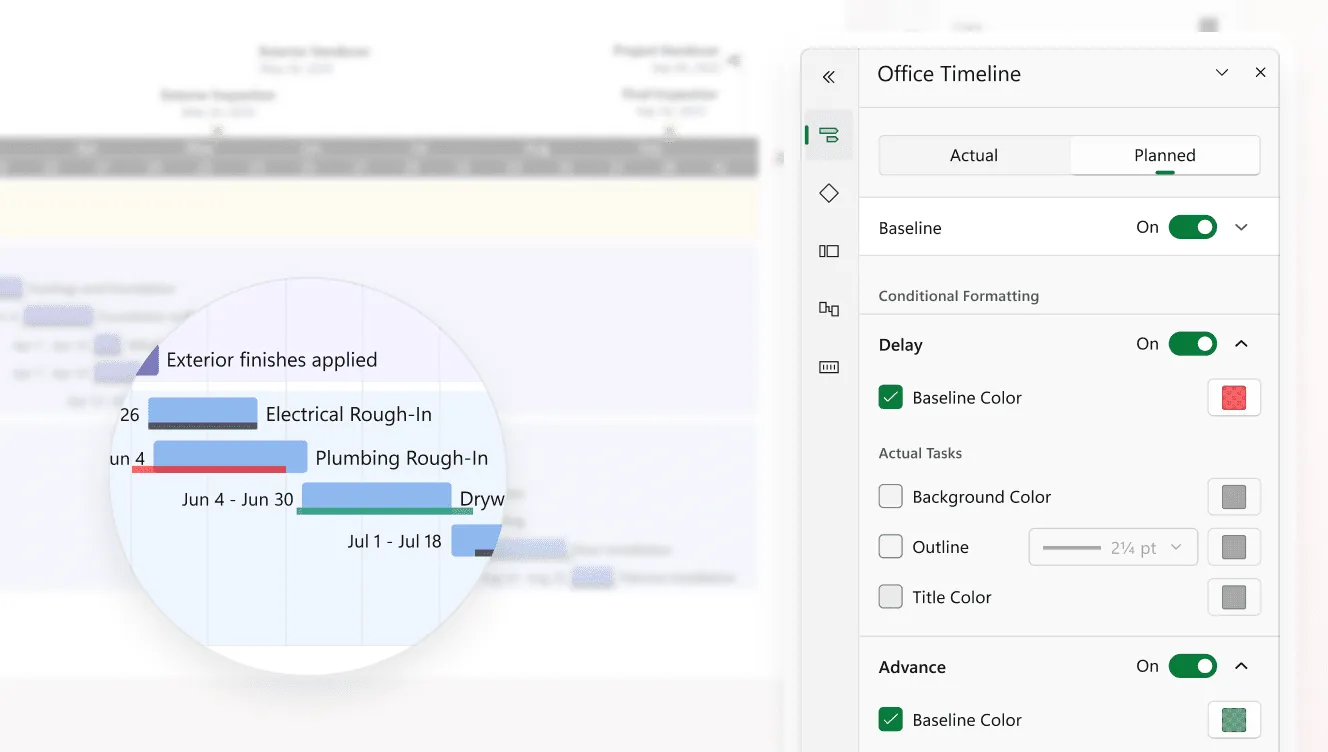Screen dimensions: 1328x752
Task: Open the Milestones diamond icon in sidebar
Action: tap(828, 193)
